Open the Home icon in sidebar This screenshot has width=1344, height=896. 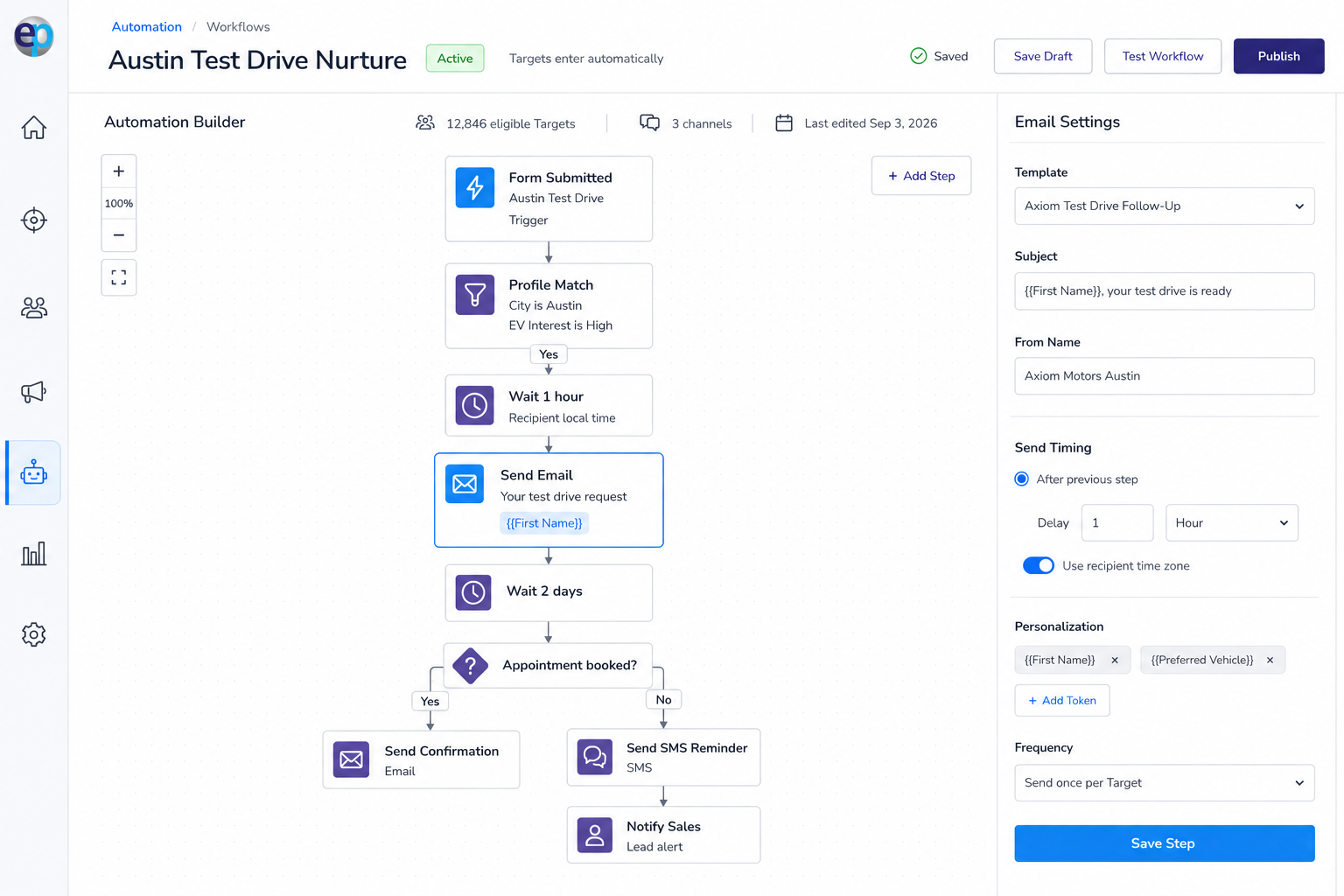(x=33, y=128)
